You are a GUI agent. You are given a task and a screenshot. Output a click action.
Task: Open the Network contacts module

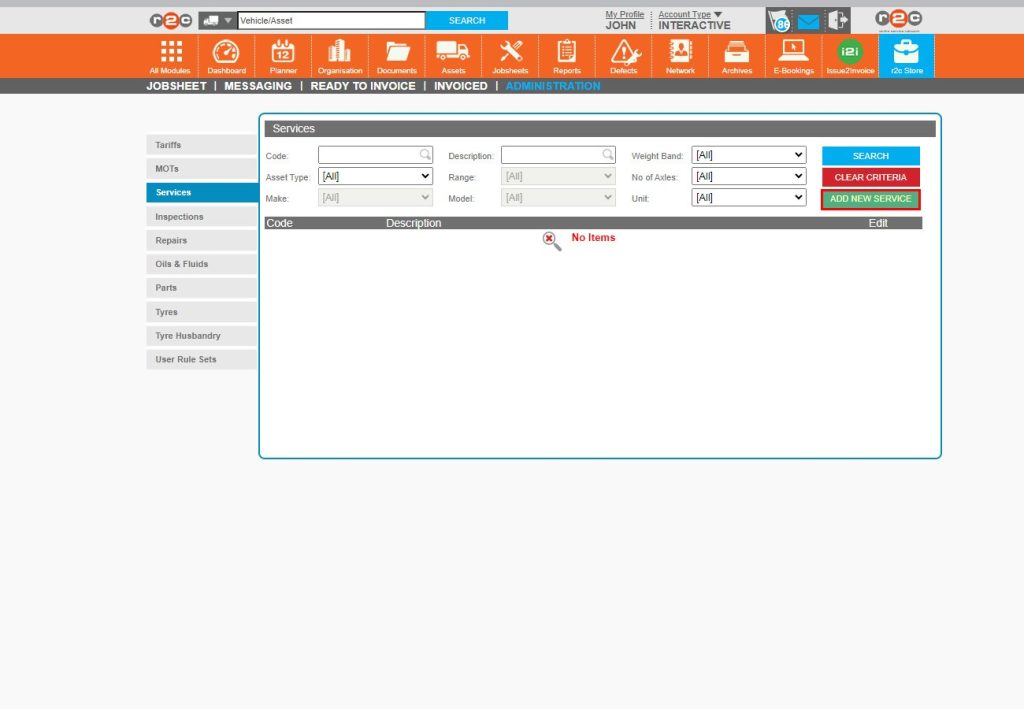point(680,57)
